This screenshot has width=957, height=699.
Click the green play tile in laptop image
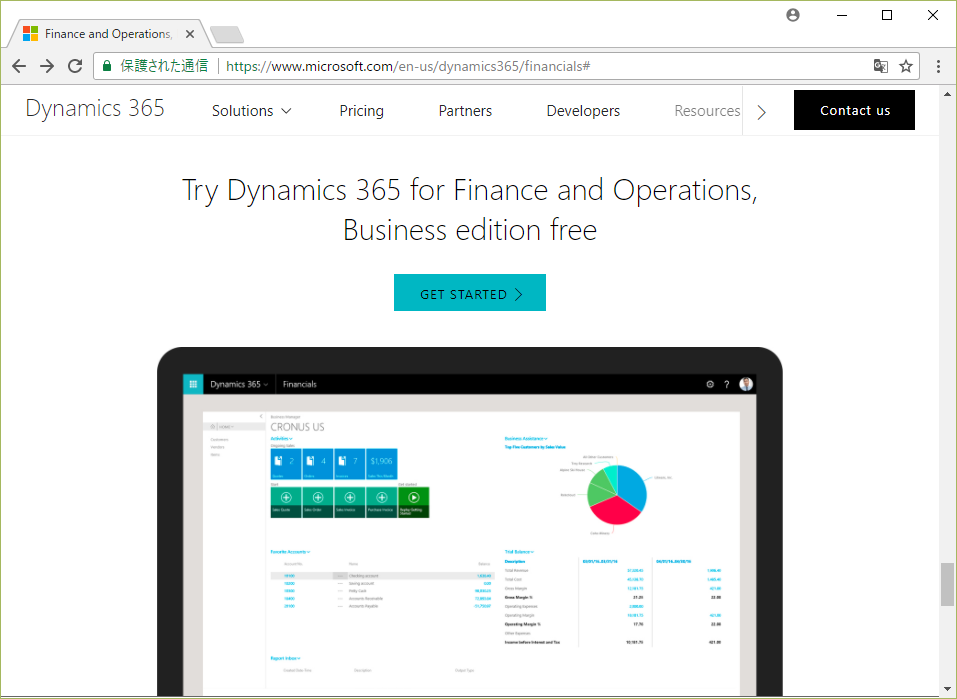click(414, 502)
